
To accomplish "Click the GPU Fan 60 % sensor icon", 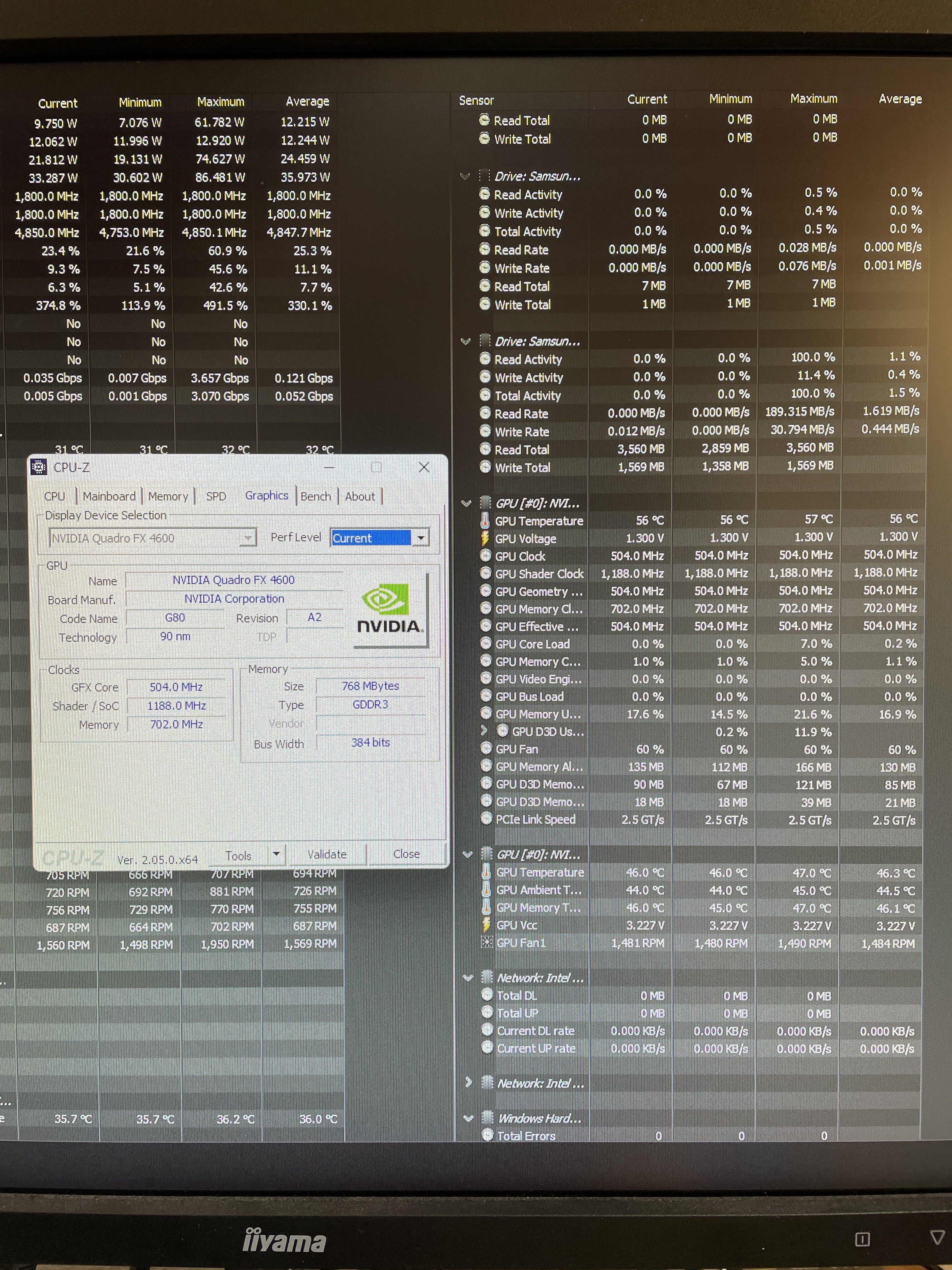I will pyautogui.click(x=486, y=748).
